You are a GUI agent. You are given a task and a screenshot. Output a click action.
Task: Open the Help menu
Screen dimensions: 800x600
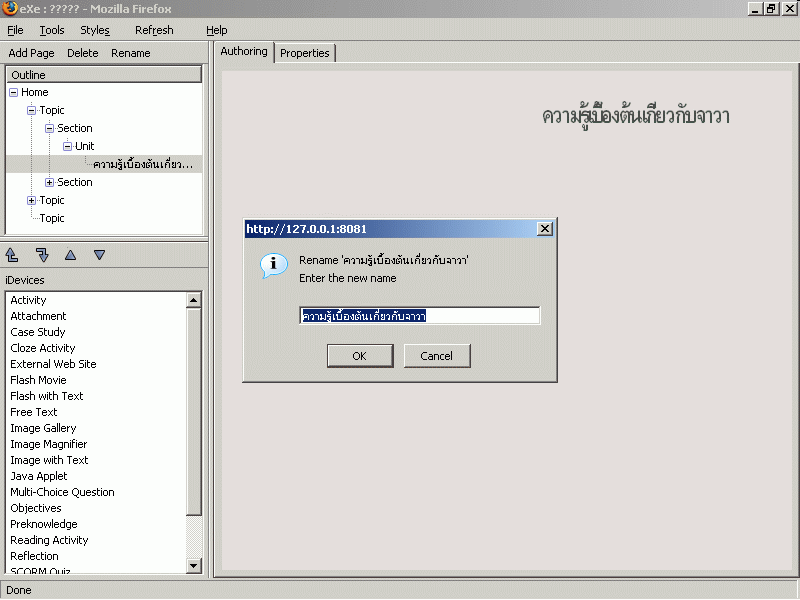coord(217,30)
